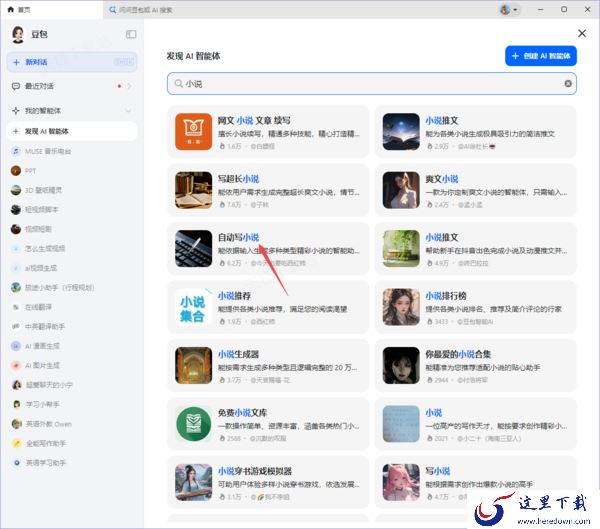The height and width of the screenshot is (529, 600).
Task: Collapse the sidebar using the panel toggle icon
Action: (x=131, y=34)
